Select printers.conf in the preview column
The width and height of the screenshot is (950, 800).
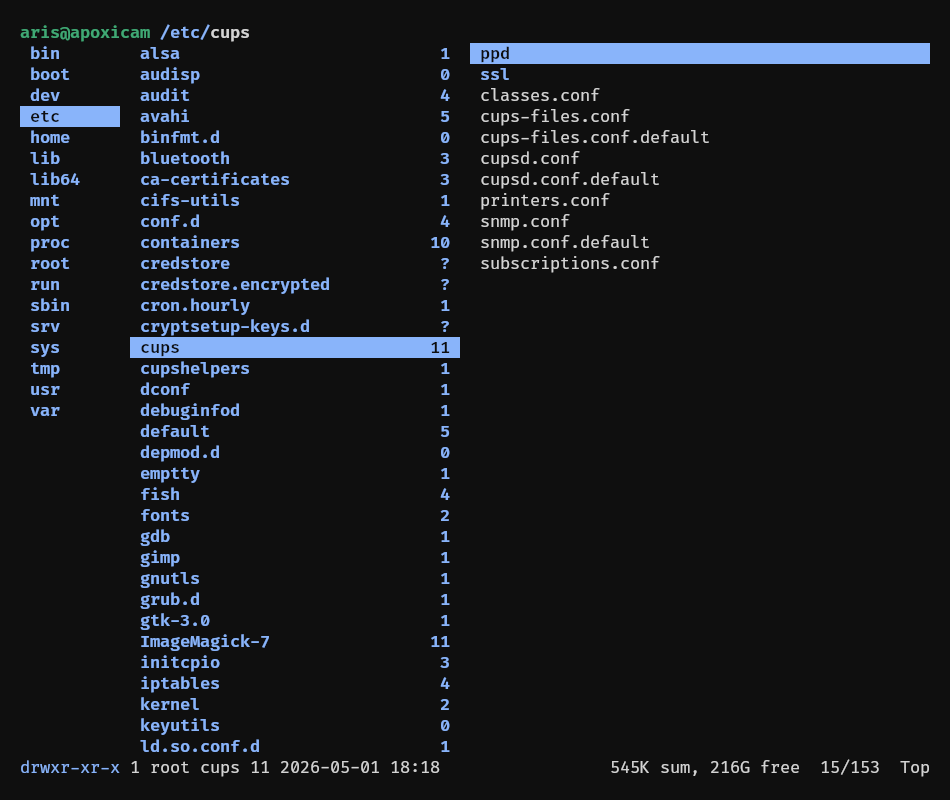(x=545, y=201)
